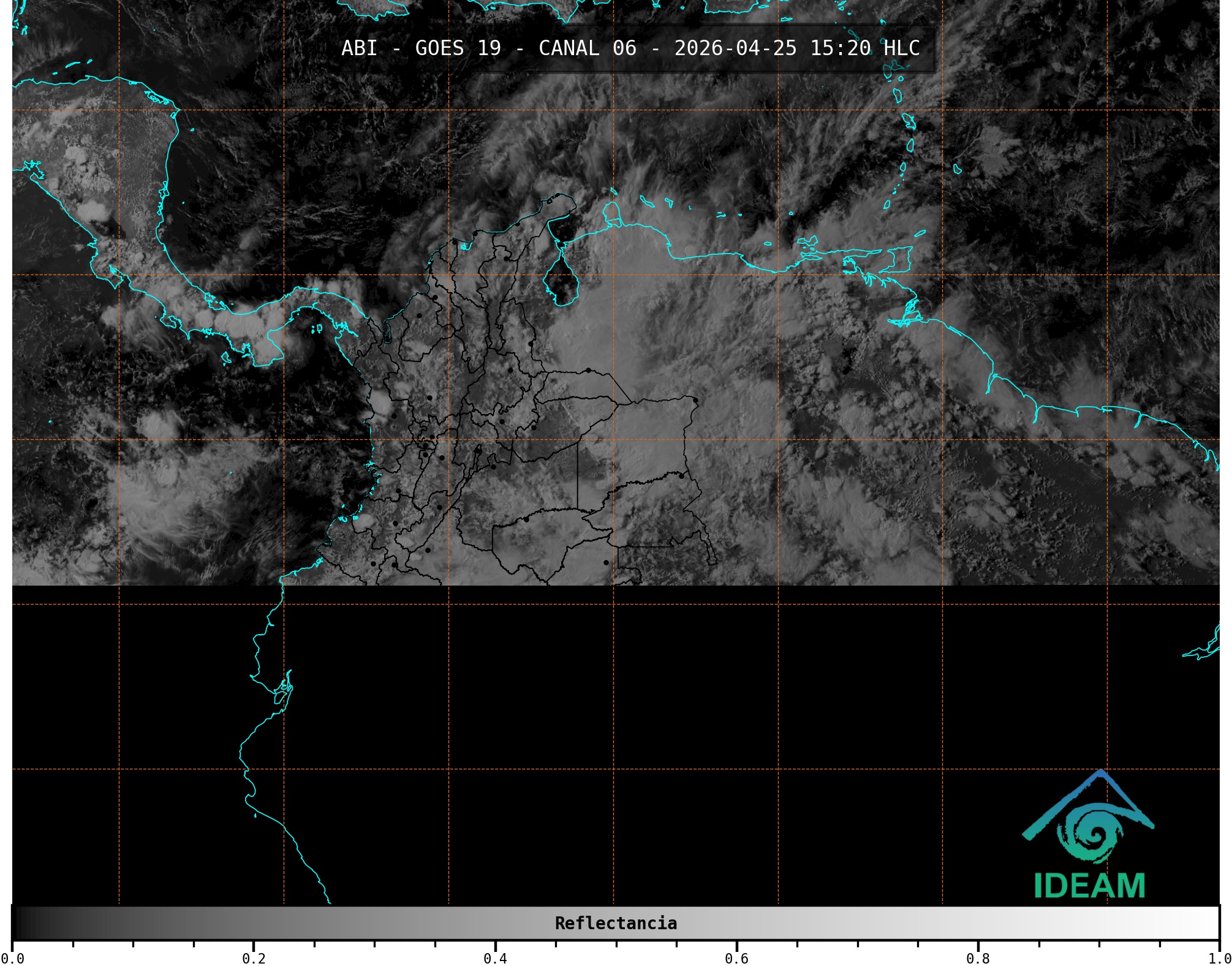Click the date 2026-04-25 in the title
This screenshot has height=966, width=1232.
coord(735,48)
